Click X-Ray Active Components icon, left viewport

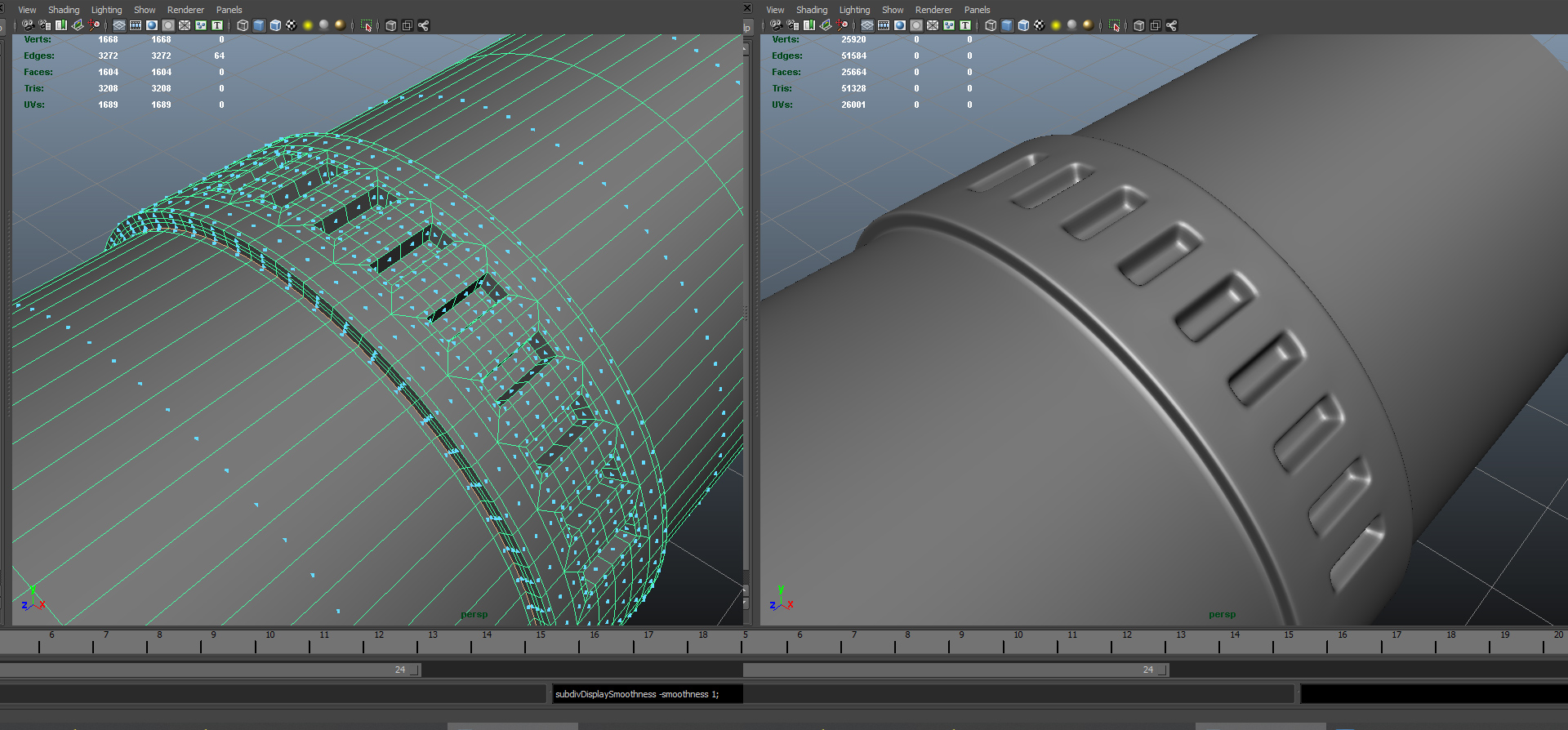pyautogui.click(x=408, y=25)
